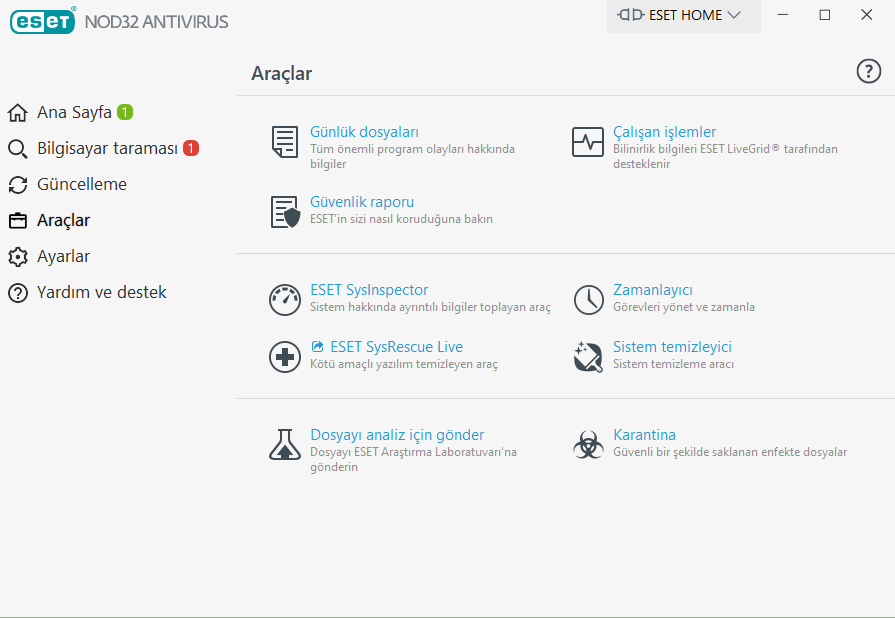This screenshot has height=618, width=895.
Task: Click the Güvenlik raporu shield-document icon
Action: click(284, 211)
